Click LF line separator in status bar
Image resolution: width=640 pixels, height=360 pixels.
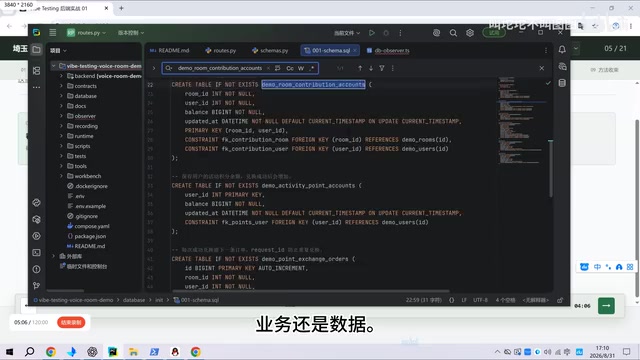click(x=464, y=300)
